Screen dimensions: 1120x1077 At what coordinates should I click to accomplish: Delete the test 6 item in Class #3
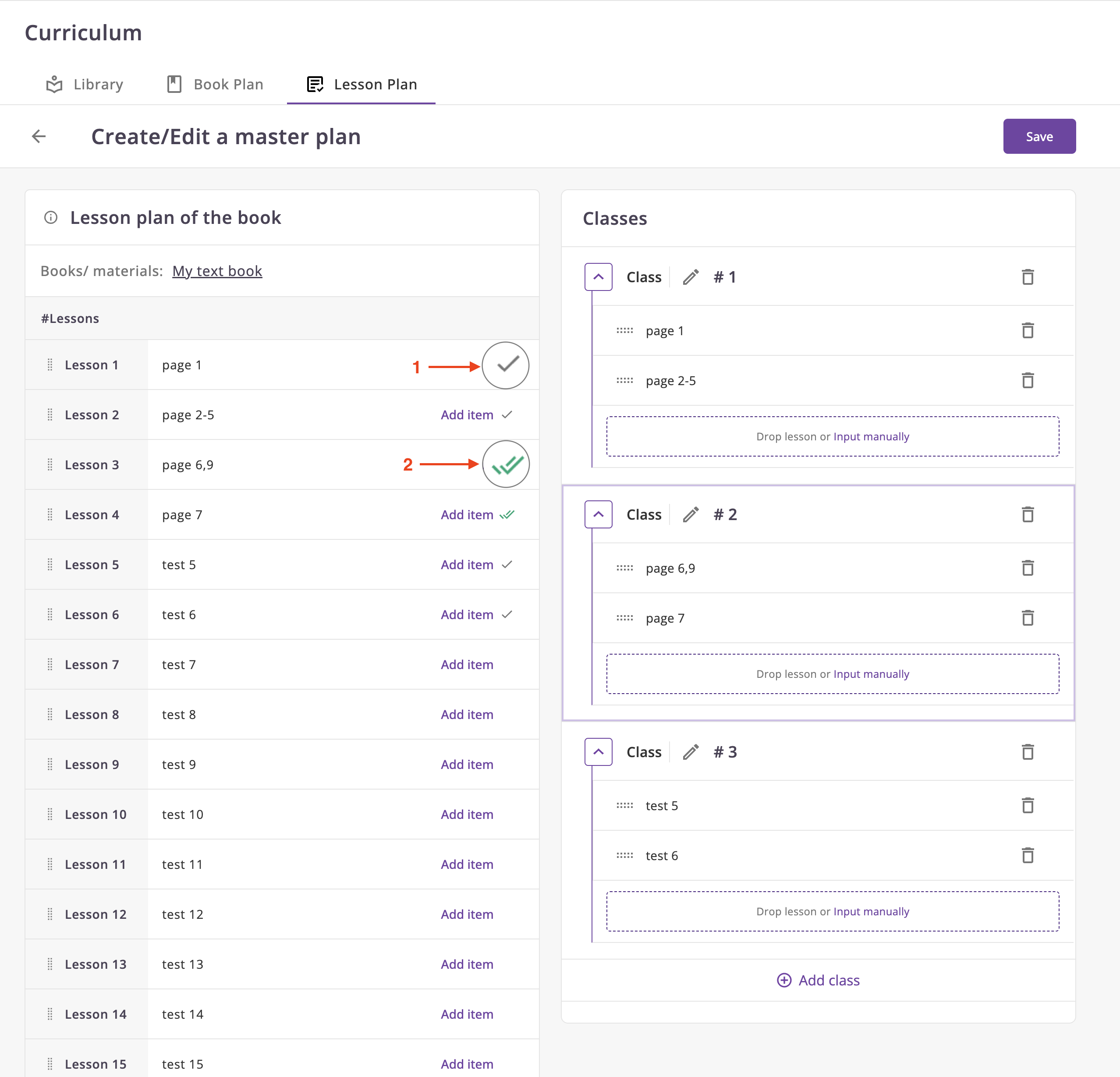coord(1028,855)
